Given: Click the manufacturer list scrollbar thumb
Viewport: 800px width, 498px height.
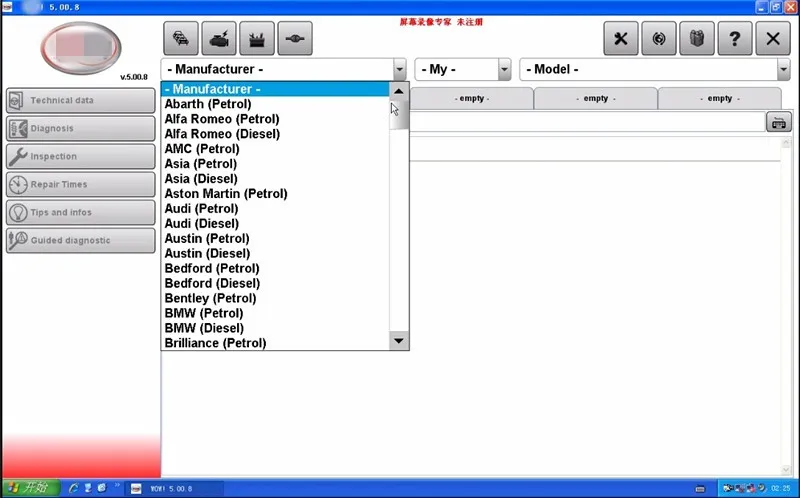Looking at the screenshot, I should 399,115.
